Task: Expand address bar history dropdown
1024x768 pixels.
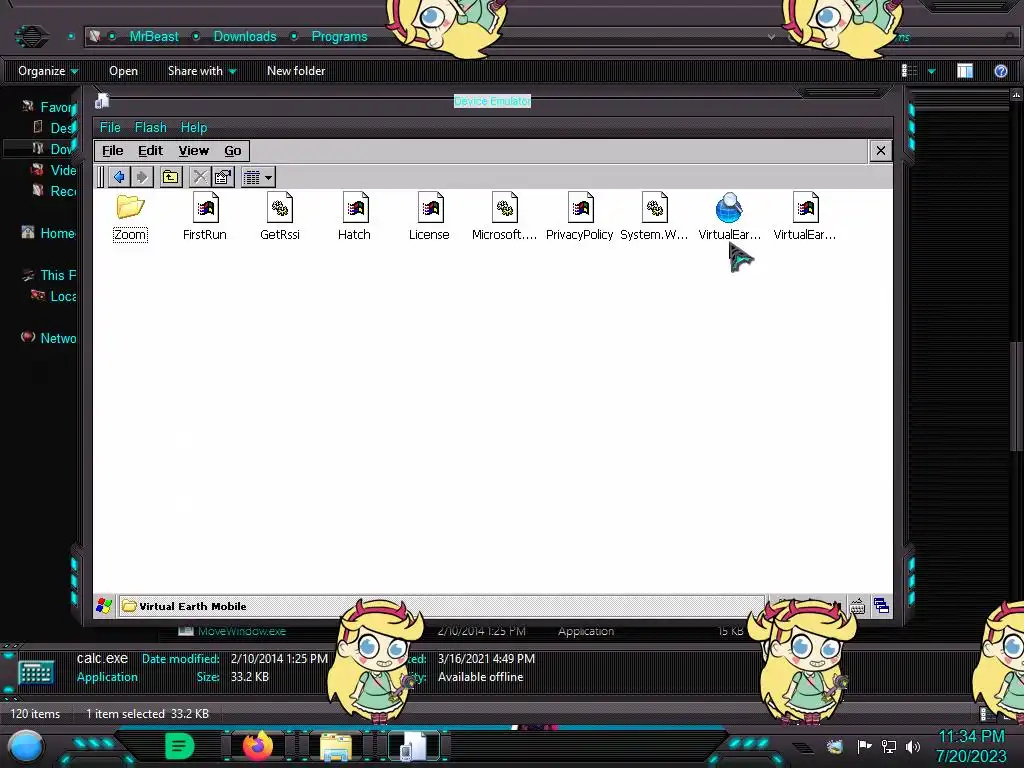Action: point(771,37)
